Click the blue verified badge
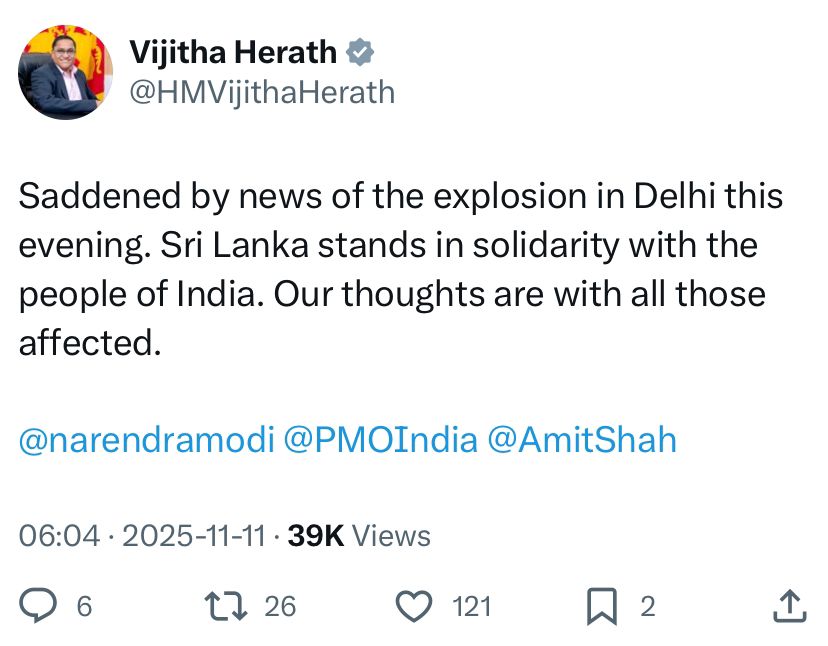 (x=360, y=53)
